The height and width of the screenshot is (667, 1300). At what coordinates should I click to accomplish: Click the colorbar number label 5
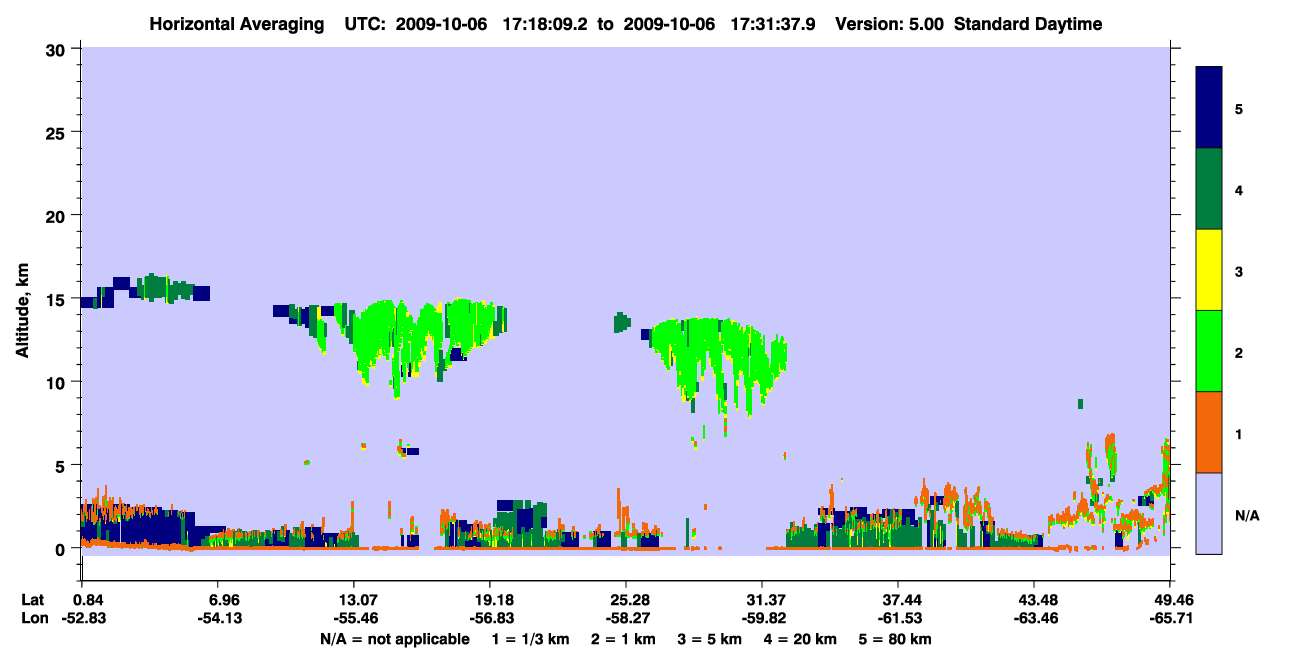tap(1239, 109)
